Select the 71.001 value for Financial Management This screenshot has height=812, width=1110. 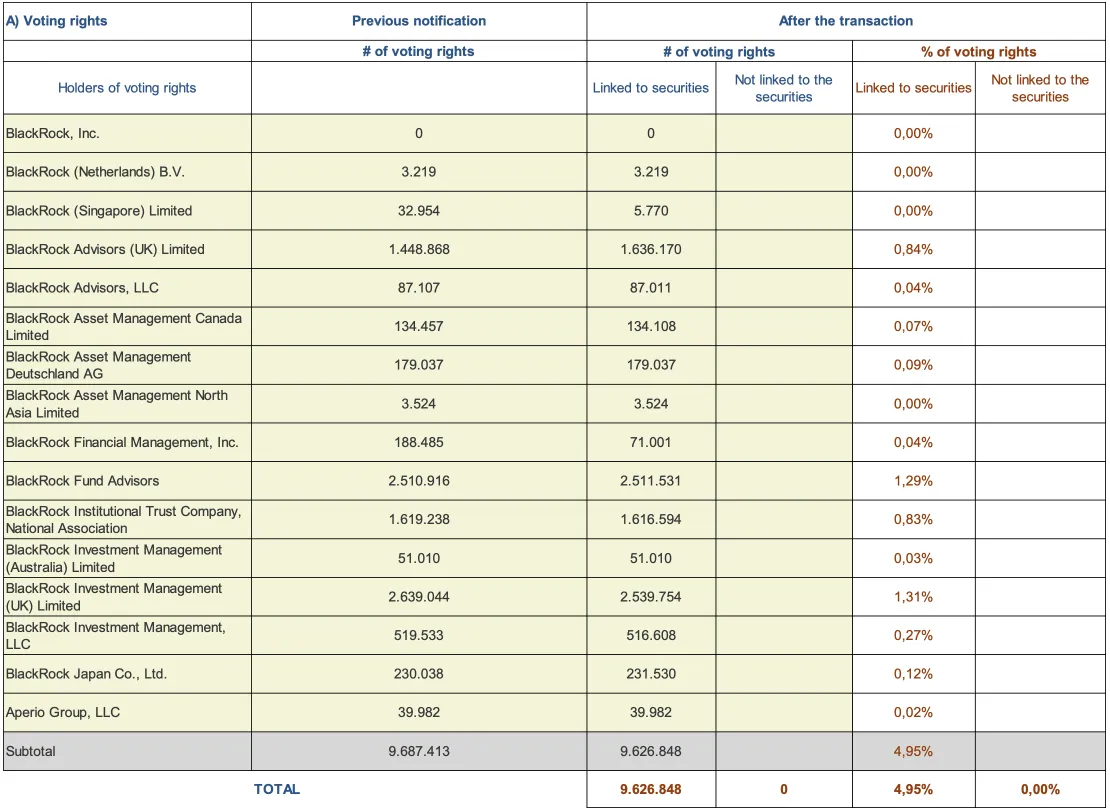651,442
